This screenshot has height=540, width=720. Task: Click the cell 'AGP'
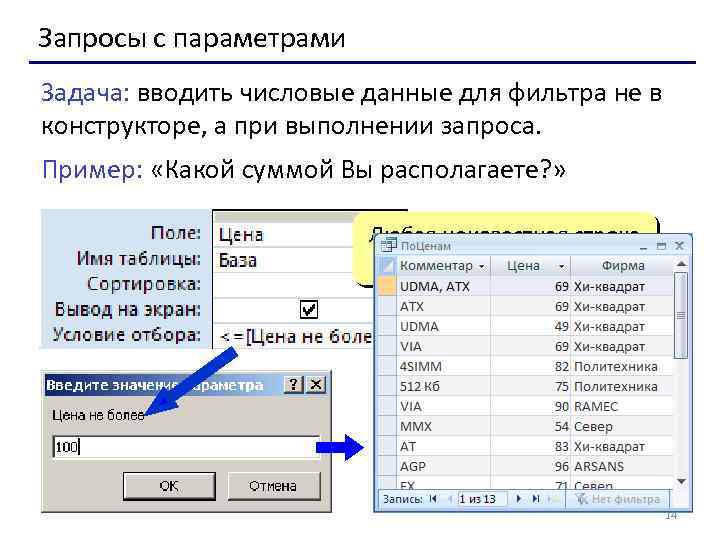click(444, 466)
